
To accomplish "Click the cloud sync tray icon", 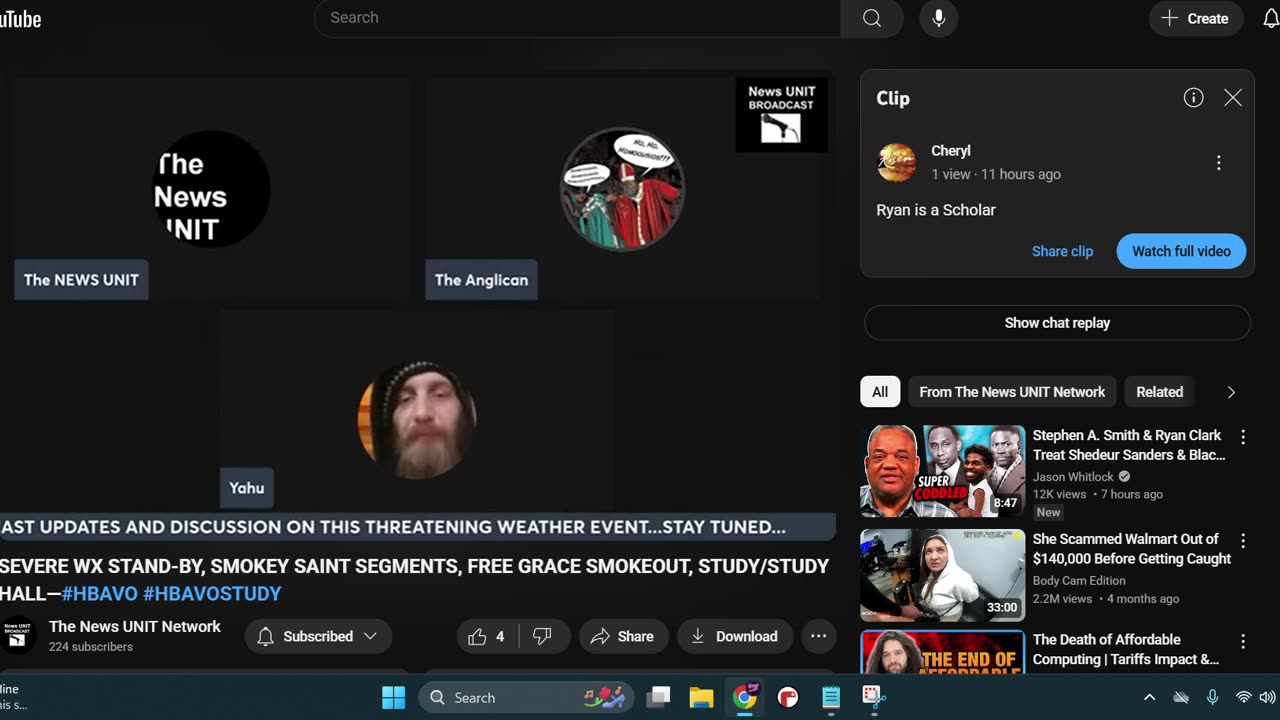I will (1181, 697).
